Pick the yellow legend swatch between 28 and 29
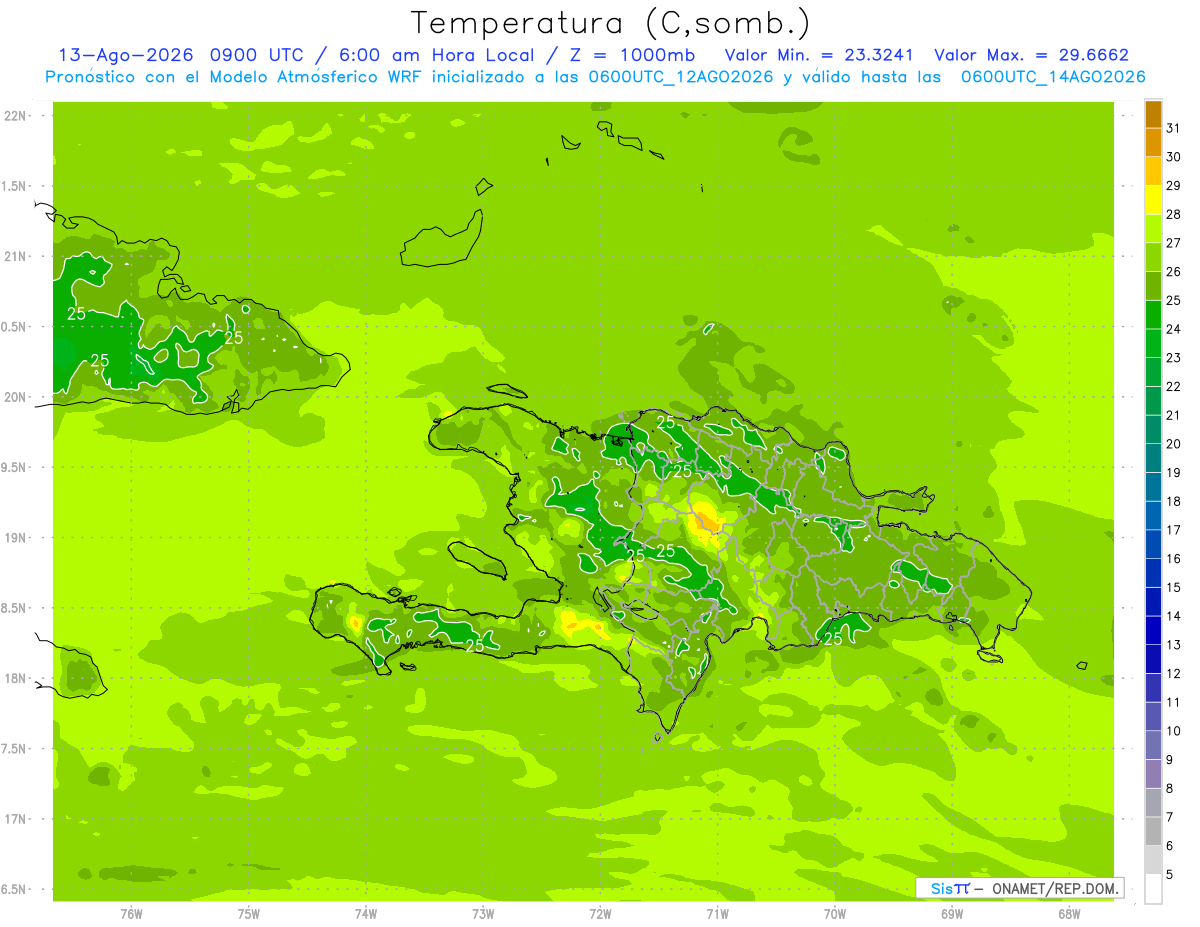The image size is (1200, 927). [1153, 200]
